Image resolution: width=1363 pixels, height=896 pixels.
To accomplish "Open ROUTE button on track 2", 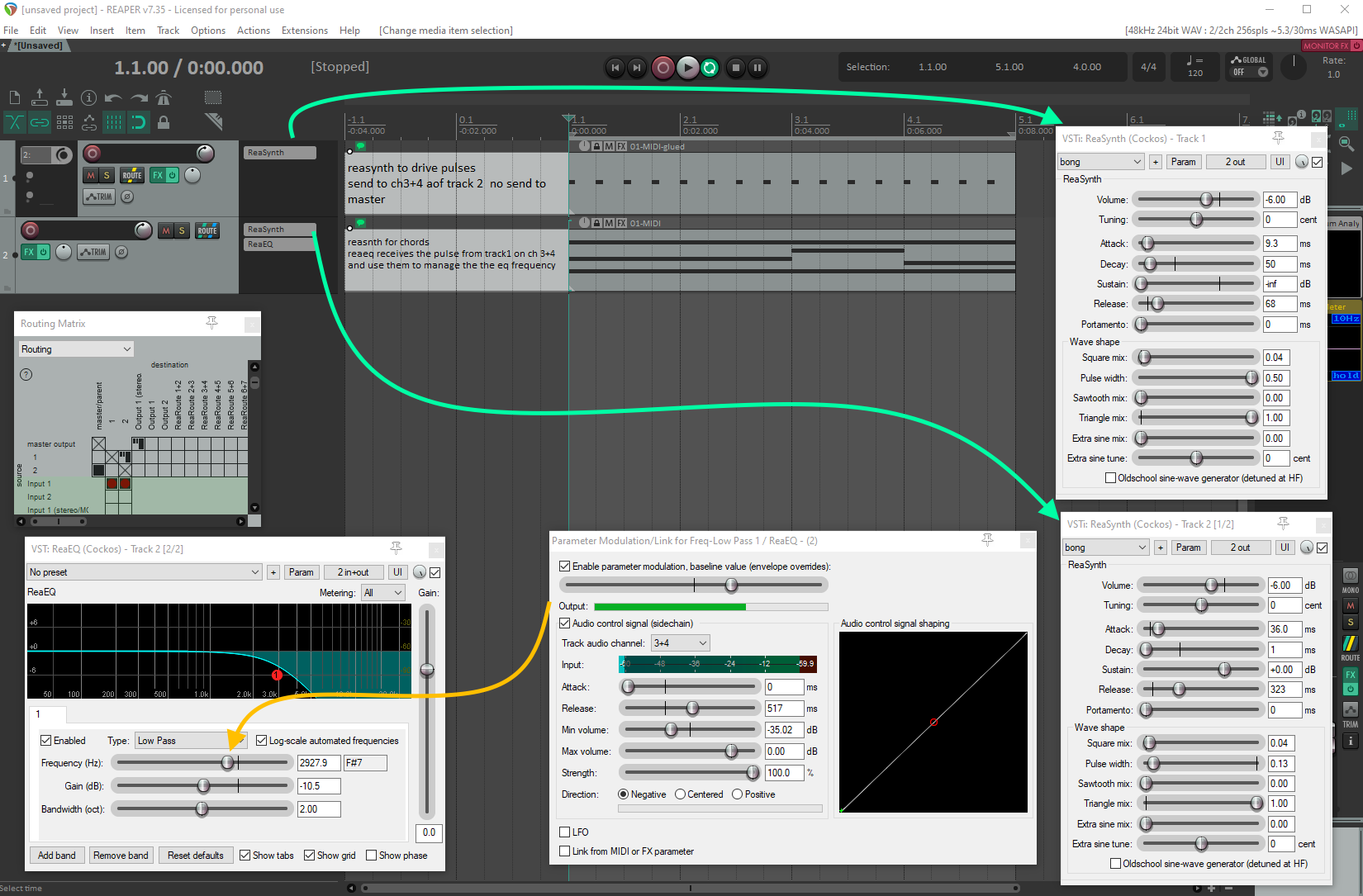I will (x=207, y=230).
